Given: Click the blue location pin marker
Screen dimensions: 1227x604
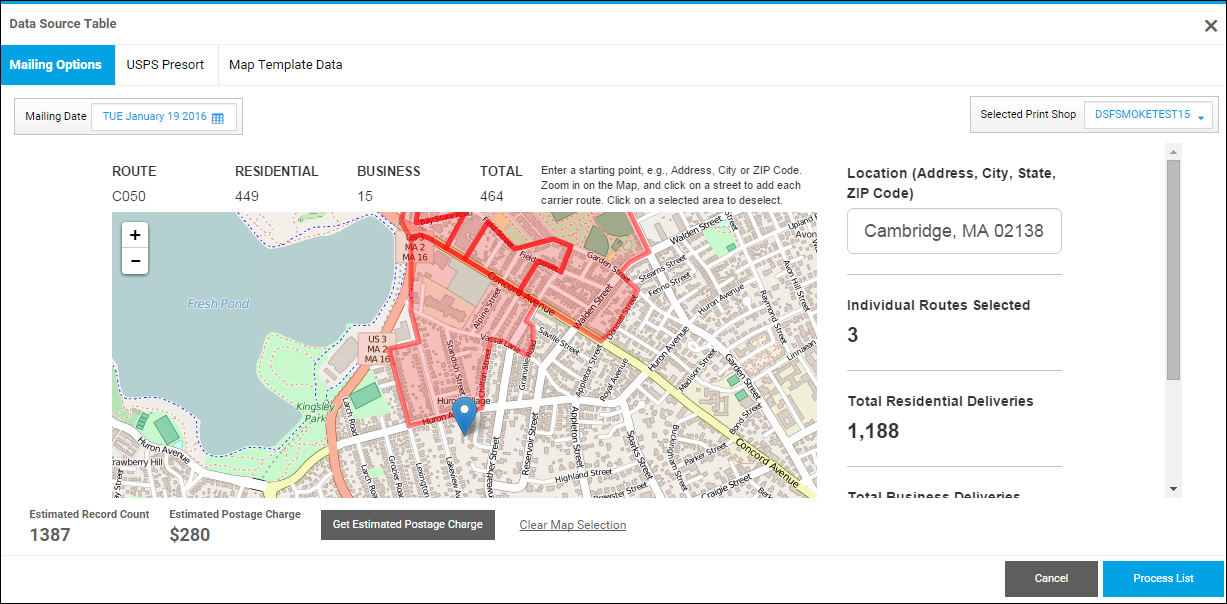Looking at the screenshot, I should pyautogui.click(x=465, y=414).
